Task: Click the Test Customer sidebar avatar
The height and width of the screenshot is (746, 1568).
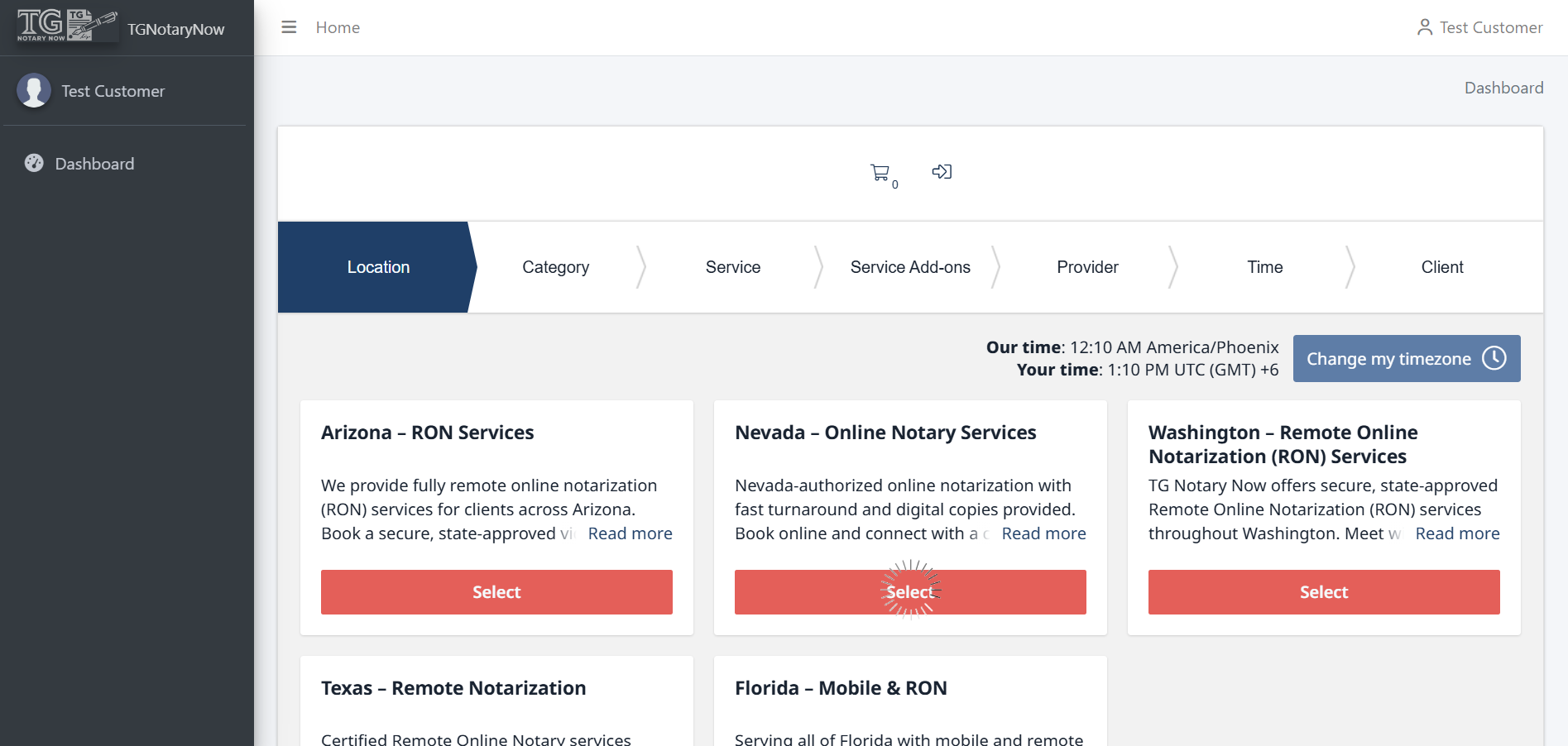Action: [34, 91]
